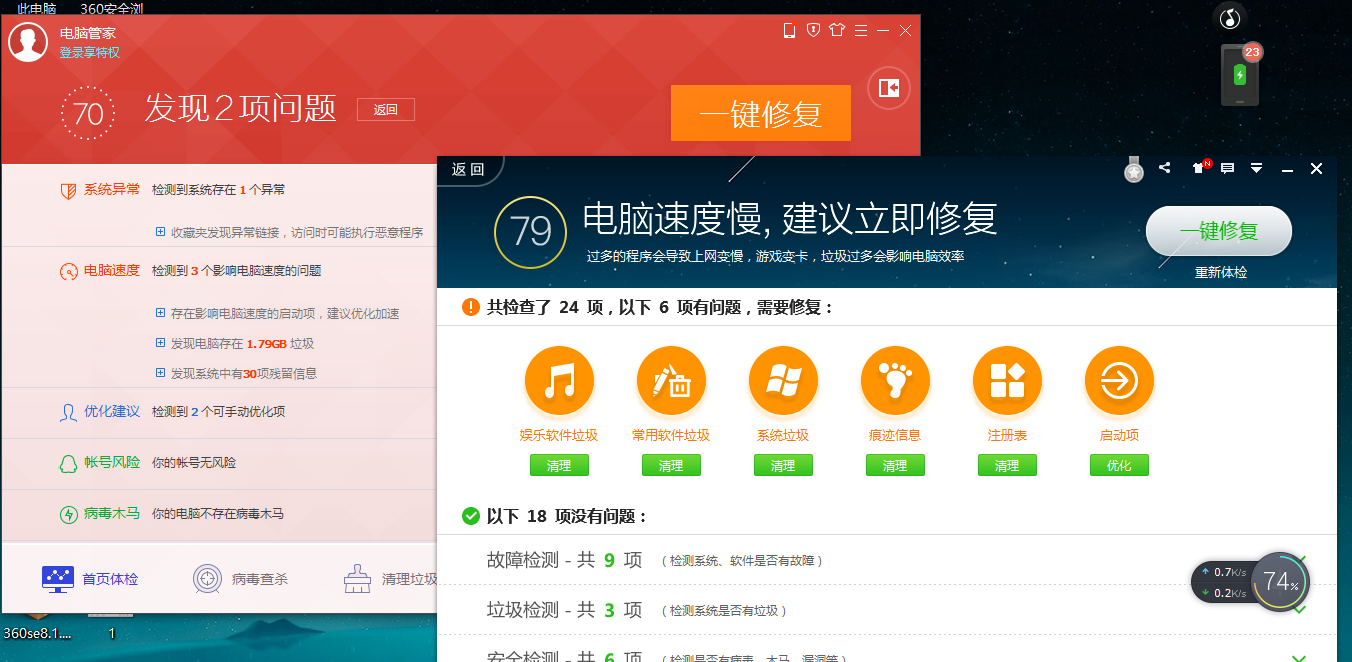Click the 痕迹信息 footprint icon
This screenshot has width=1352, height=662.
pos(895,381)
